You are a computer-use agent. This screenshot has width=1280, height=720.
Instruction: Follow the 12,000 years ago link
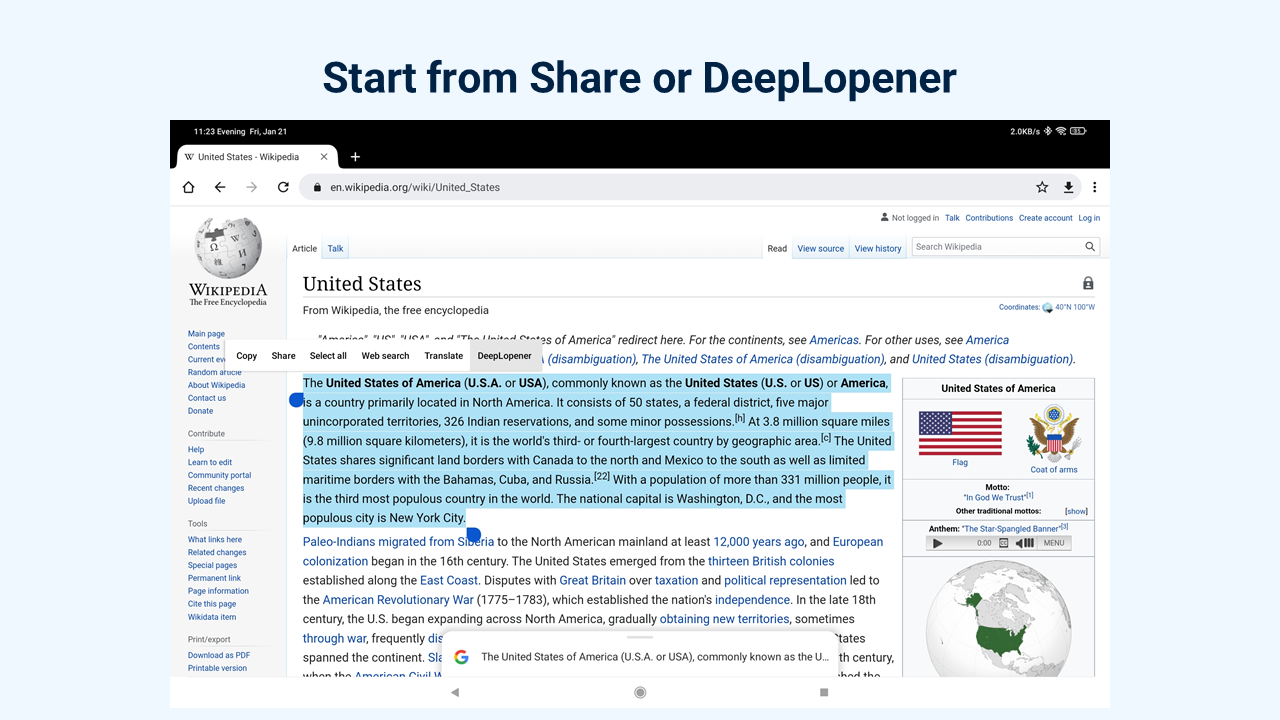[758, 542]
